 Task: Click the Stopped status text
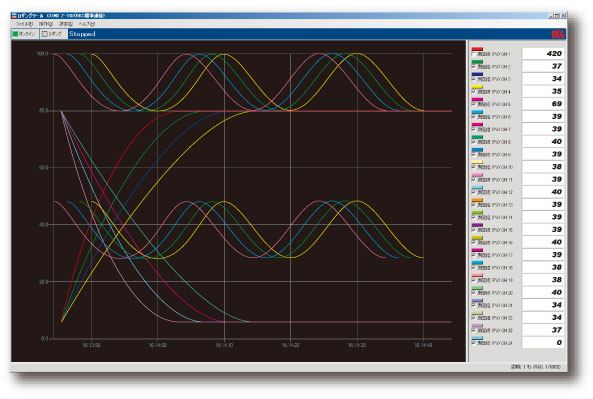pyautogui.click(x=82, y=34)
